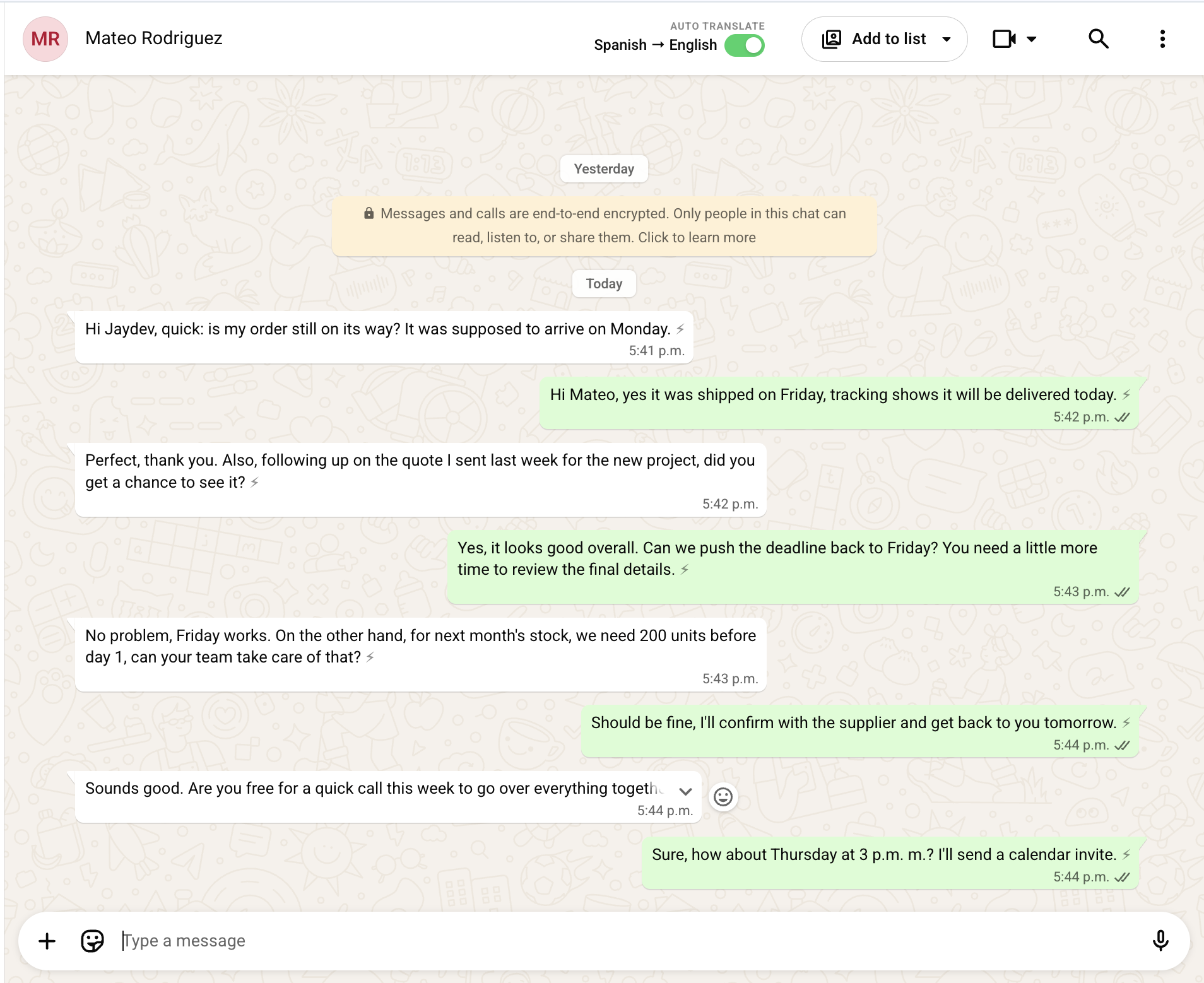
Task: Click translation bolt after 'chance to see it?'
Action: point(254,483)
